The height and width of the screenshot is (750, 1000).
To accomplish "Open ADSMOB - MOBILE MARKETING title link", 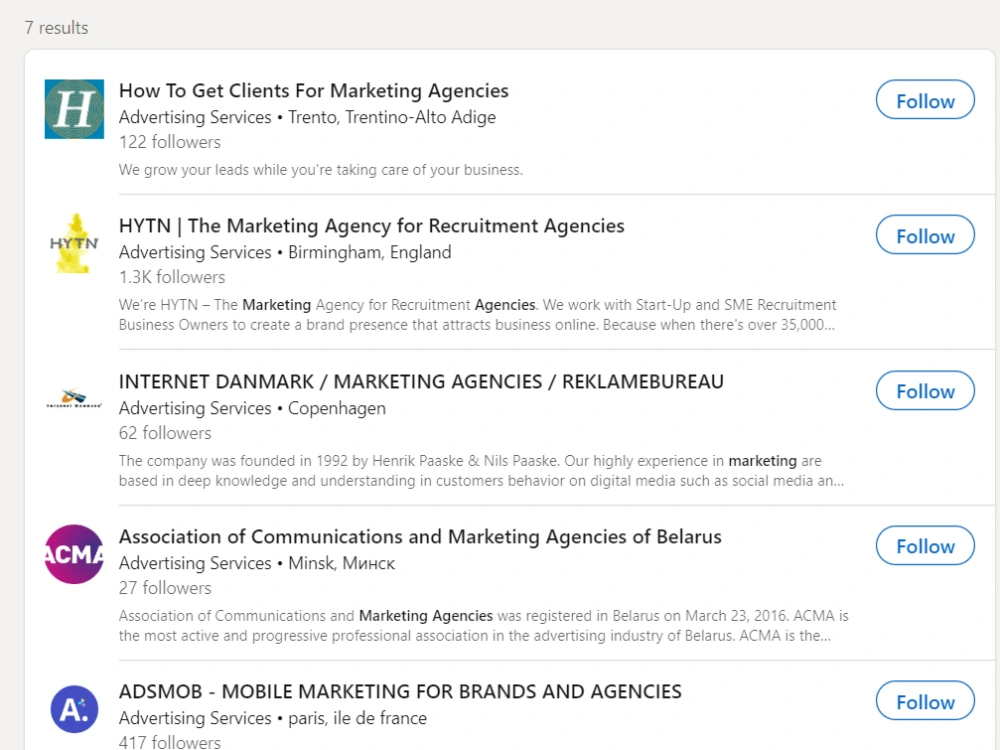I will pos(400,692).
